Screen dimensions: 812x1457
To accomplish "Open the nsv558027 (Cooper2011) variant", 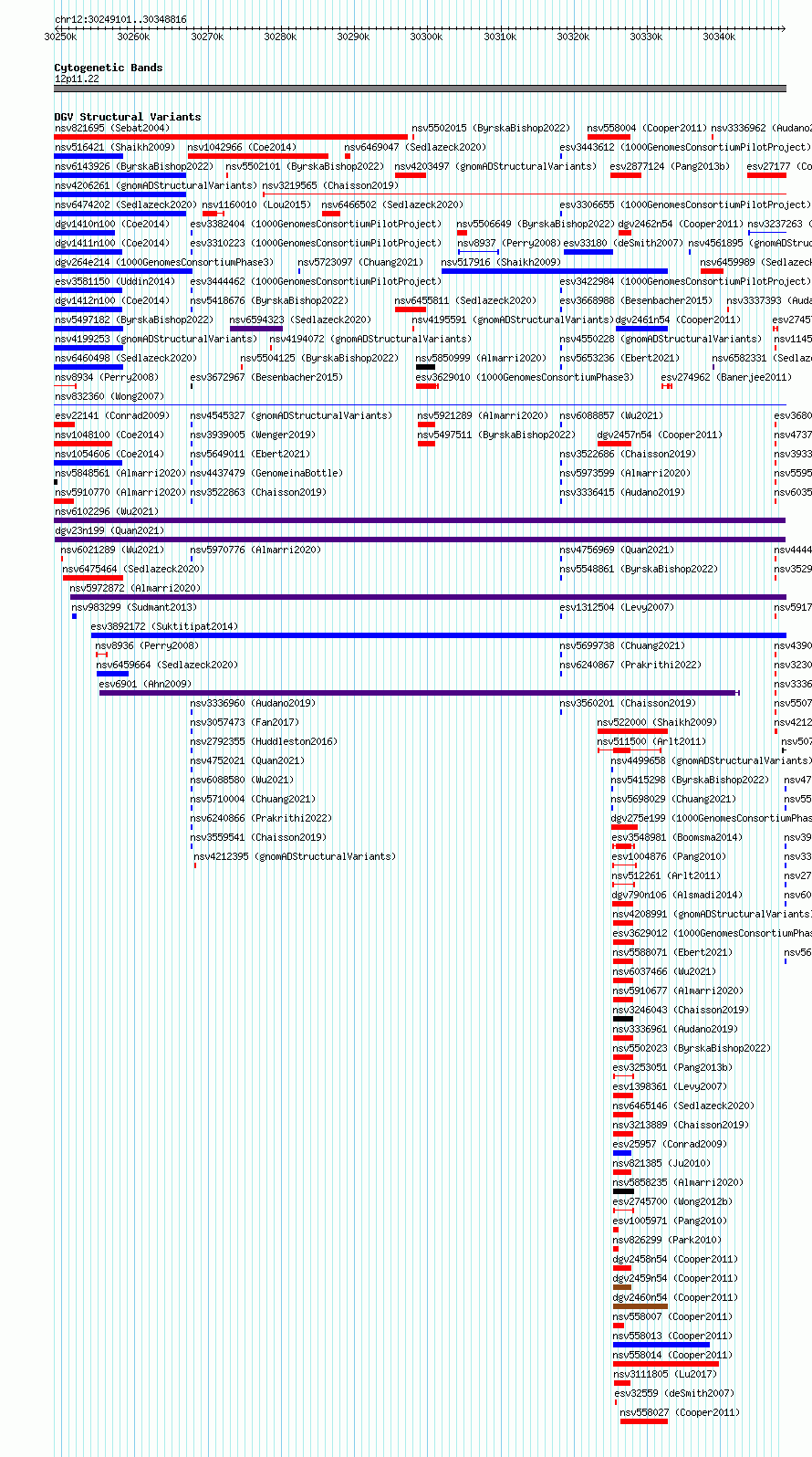I will [x=680, y=1412].
